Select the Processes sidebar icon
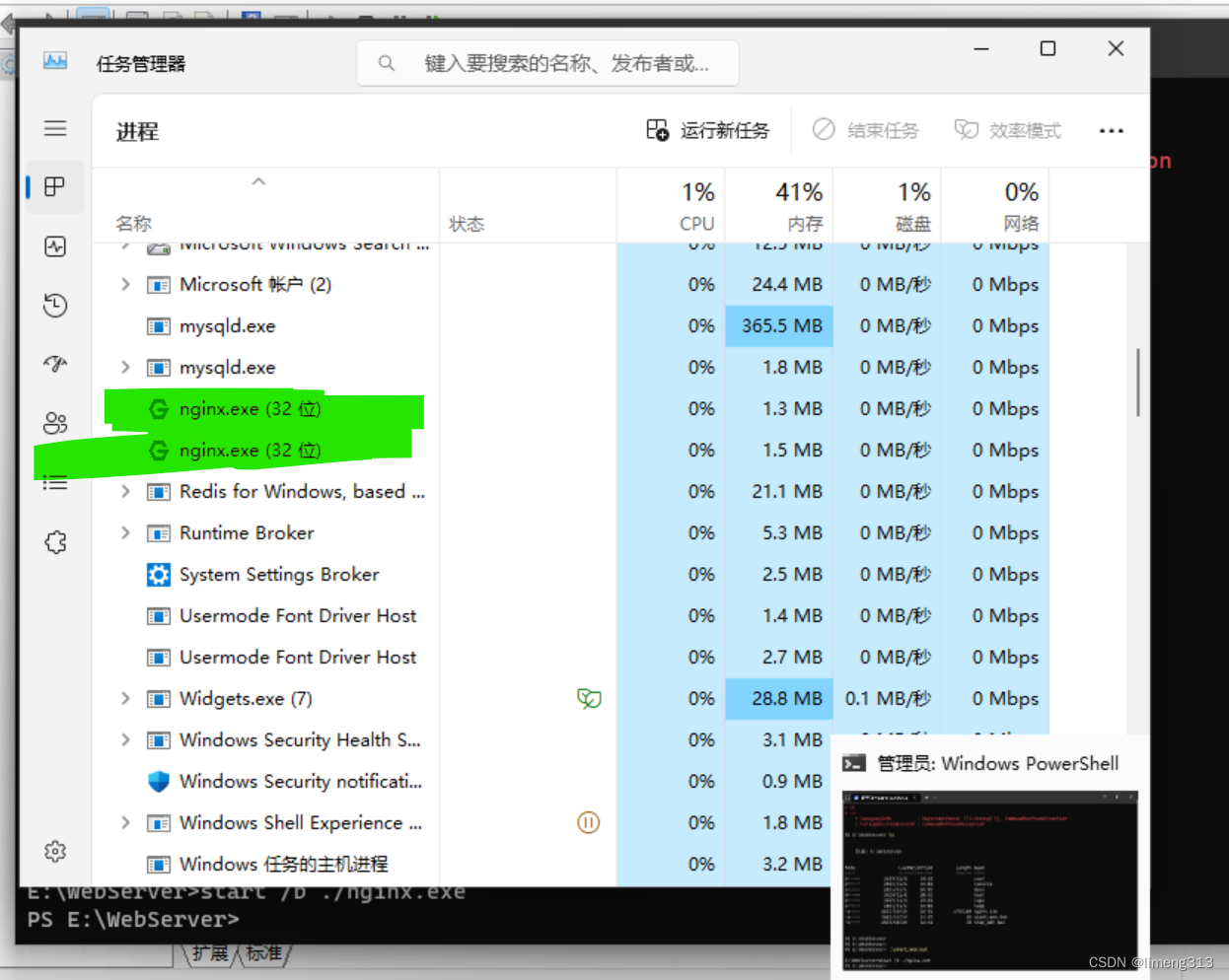Screen dimensions: 1229x980 point(55,187)
